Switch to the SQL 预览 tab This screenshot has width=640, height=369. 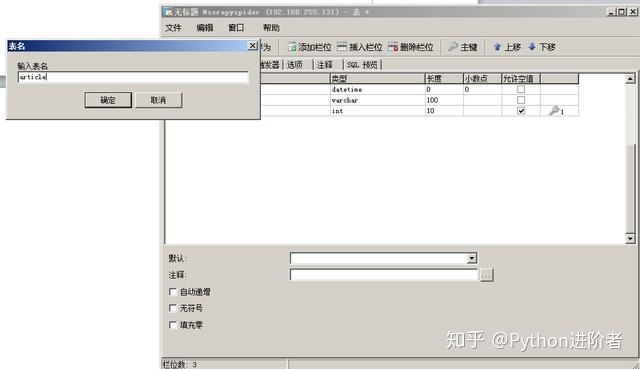pyautogui.click(x=362, y=64)
